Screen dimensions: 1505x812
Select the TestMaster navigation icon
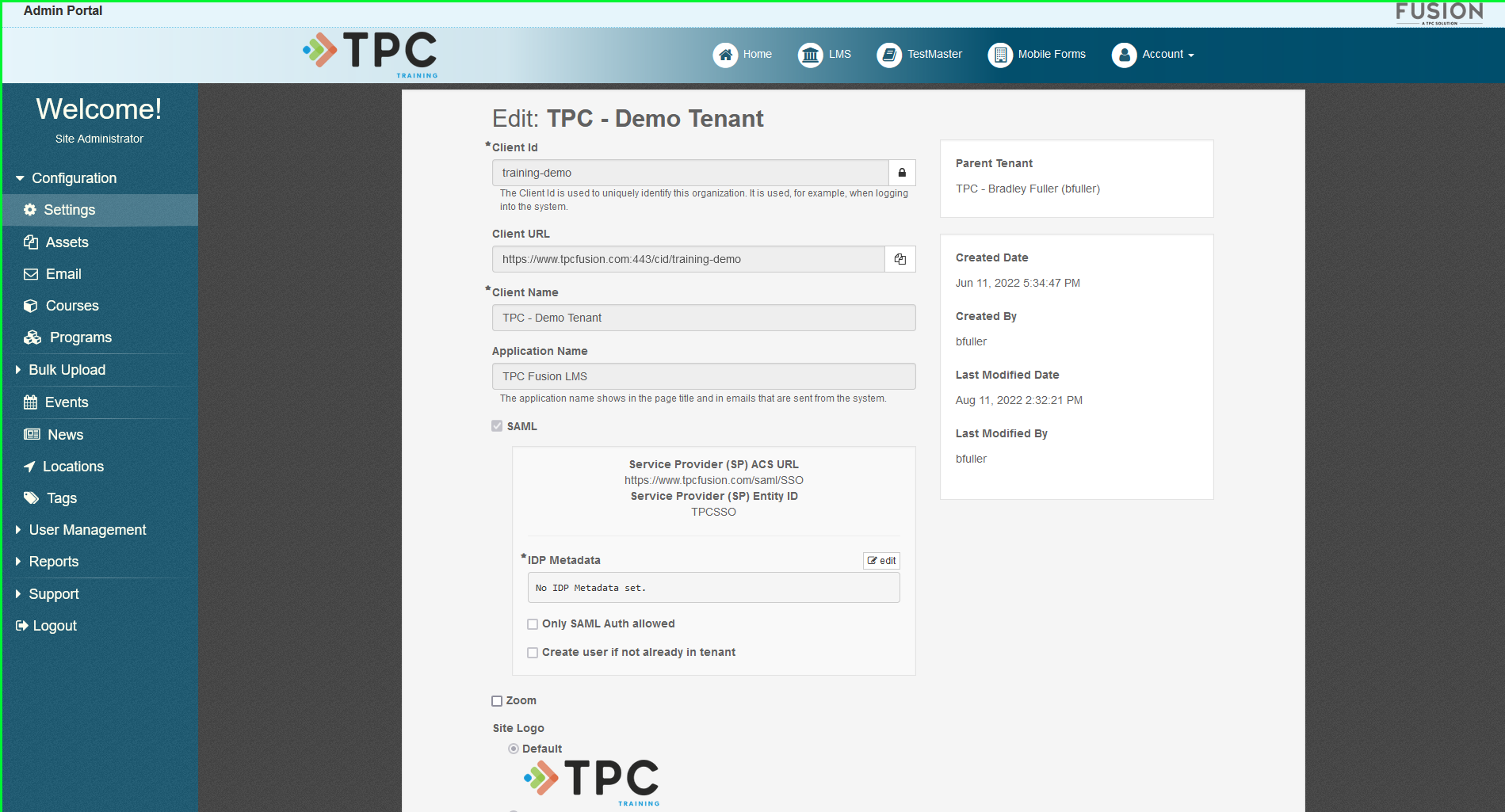pos(889,55)
